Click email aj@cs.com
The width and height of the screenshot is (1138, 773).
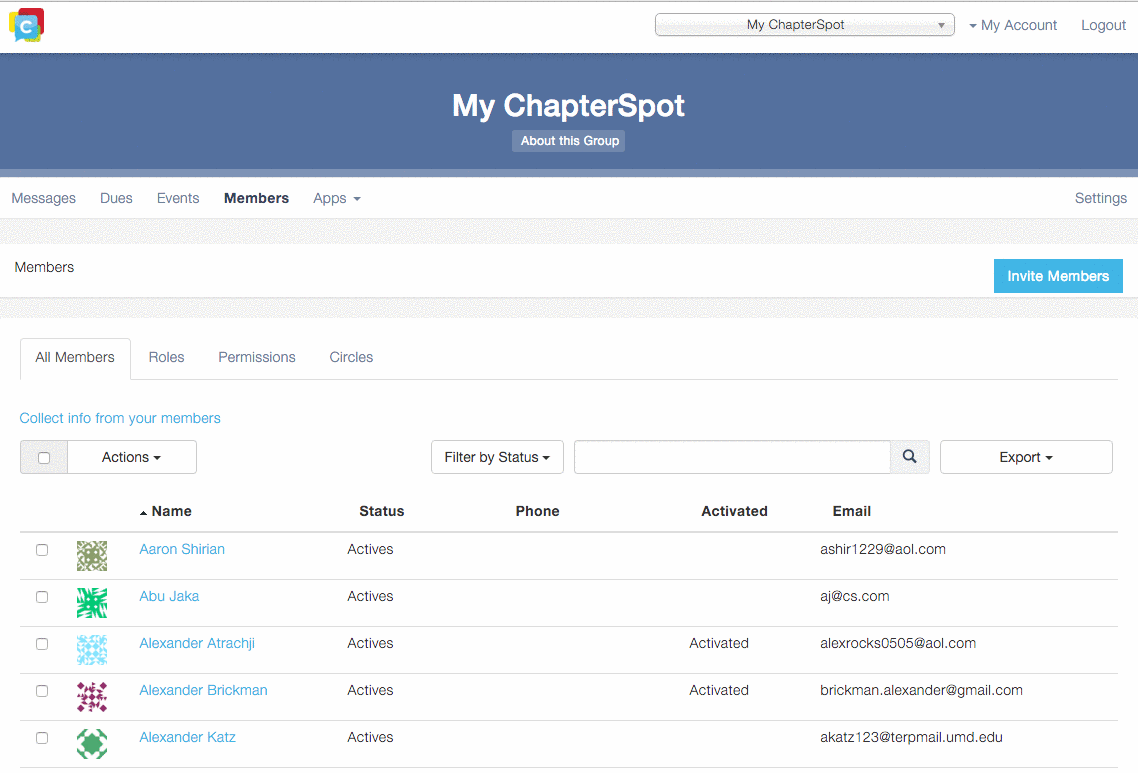(x=855, y=597)
